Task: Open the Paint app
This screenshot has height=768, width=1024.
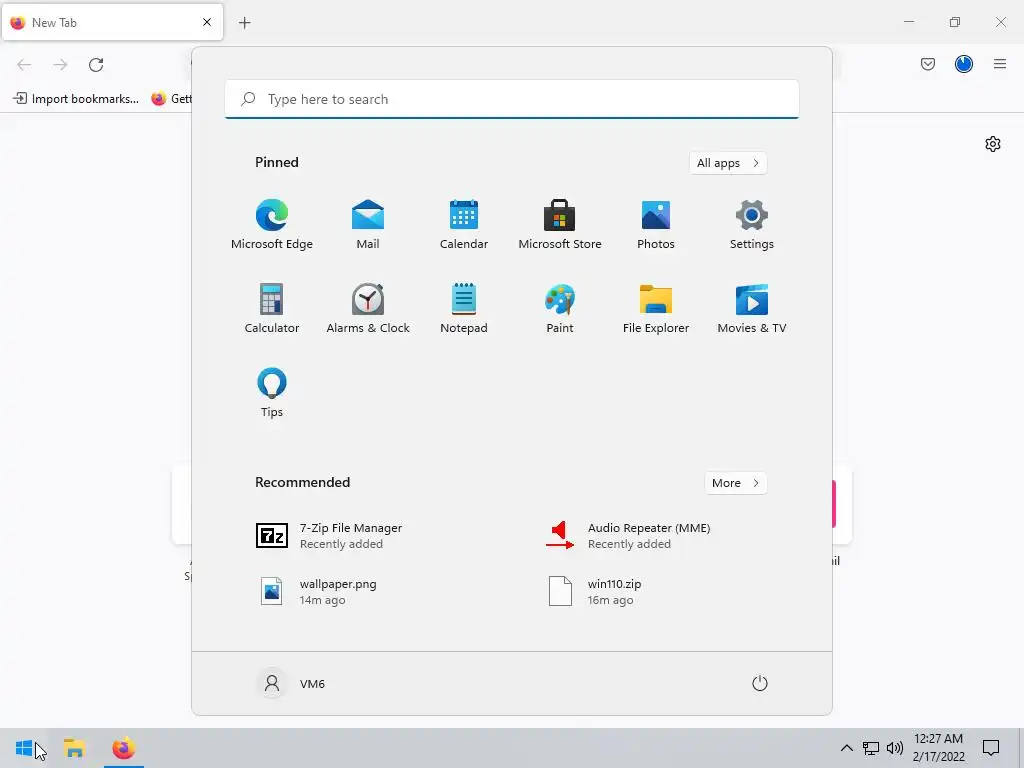Action: 560,309
